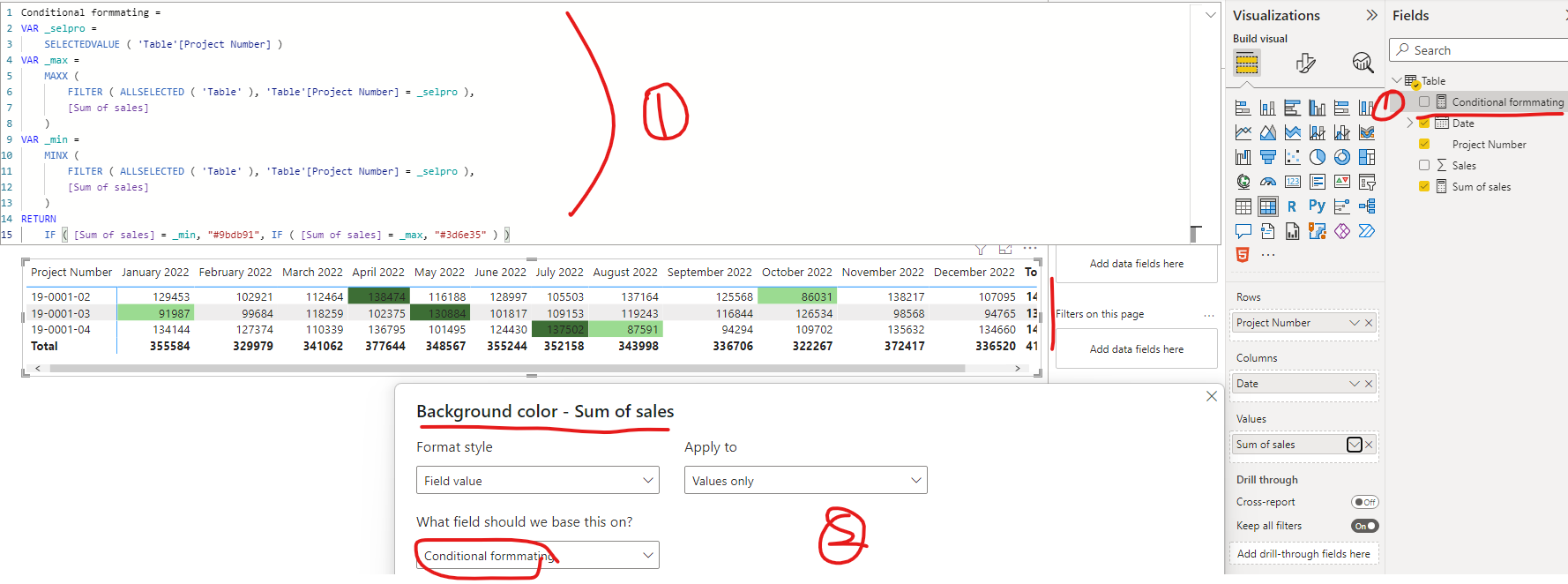Remove Date from Columns
The height and width of the screenshot is (584, 1568).
click(x=1369, y=384)
